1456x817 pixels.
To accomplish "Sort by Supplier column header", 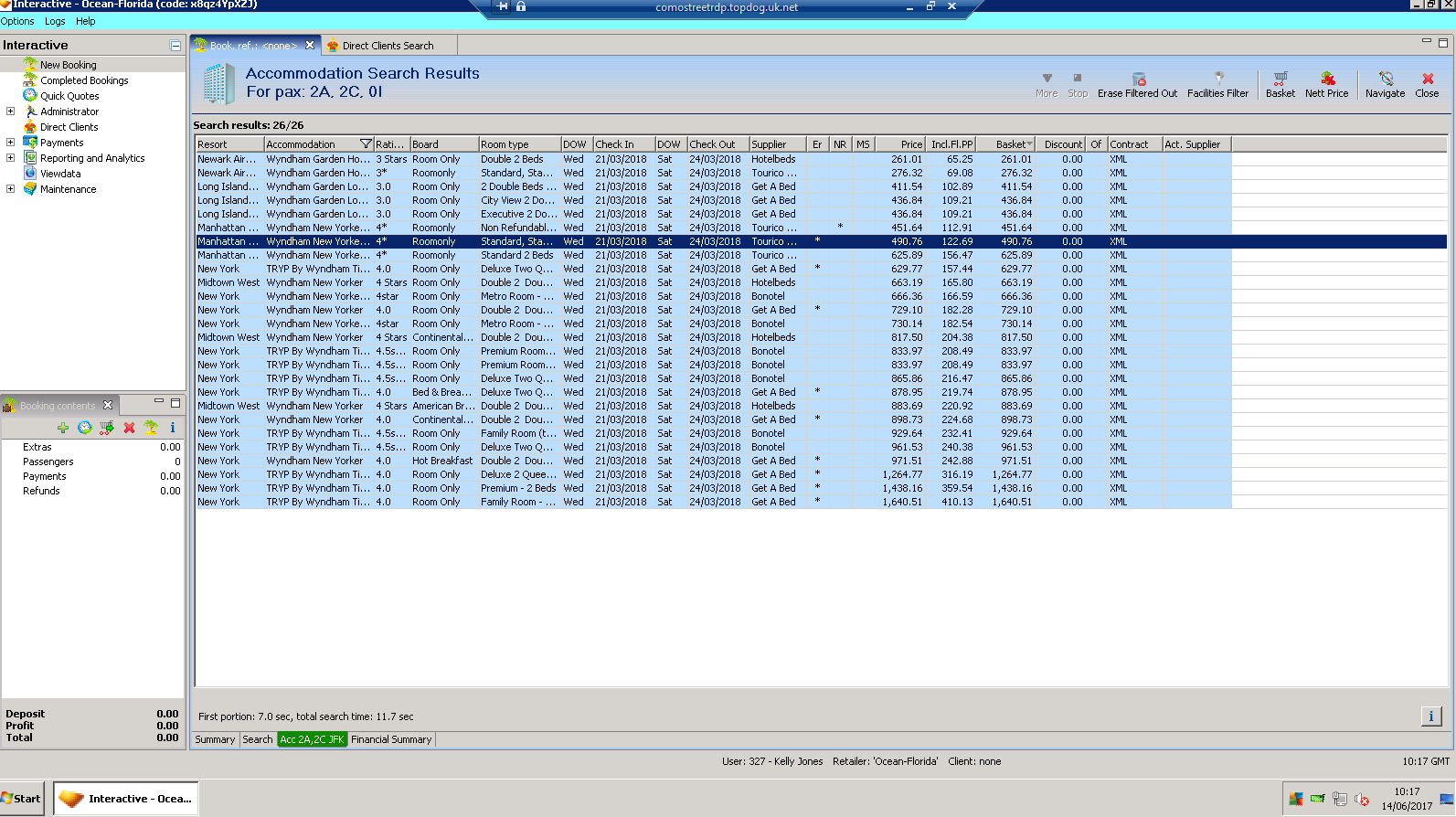I will tap(778, 144).
